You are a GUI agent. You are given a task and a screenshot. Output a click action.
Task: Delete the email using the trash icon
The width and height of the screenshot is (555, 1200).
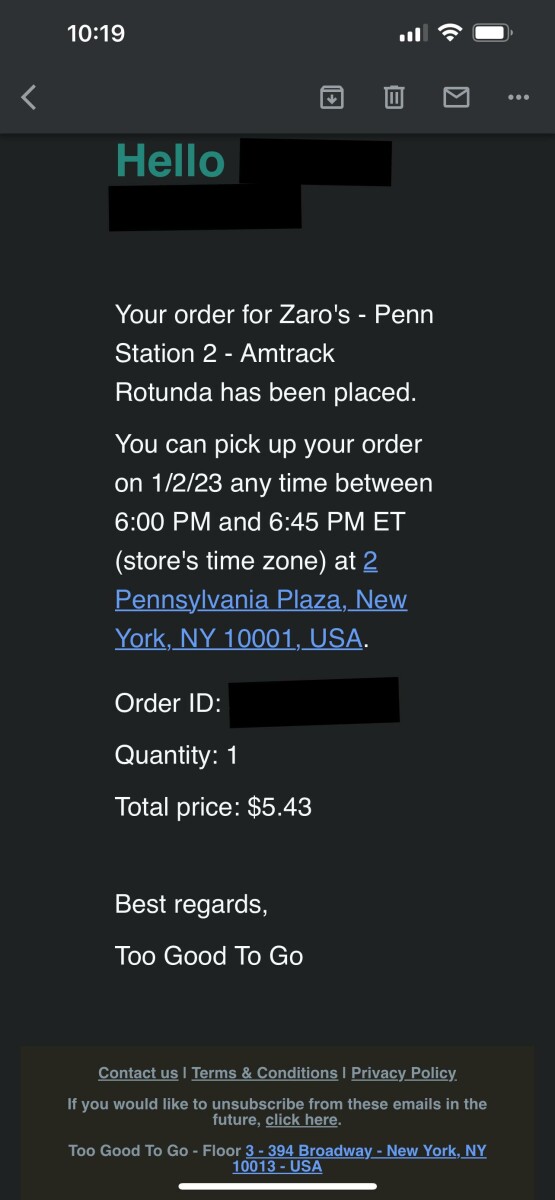(x=394, y=97)
